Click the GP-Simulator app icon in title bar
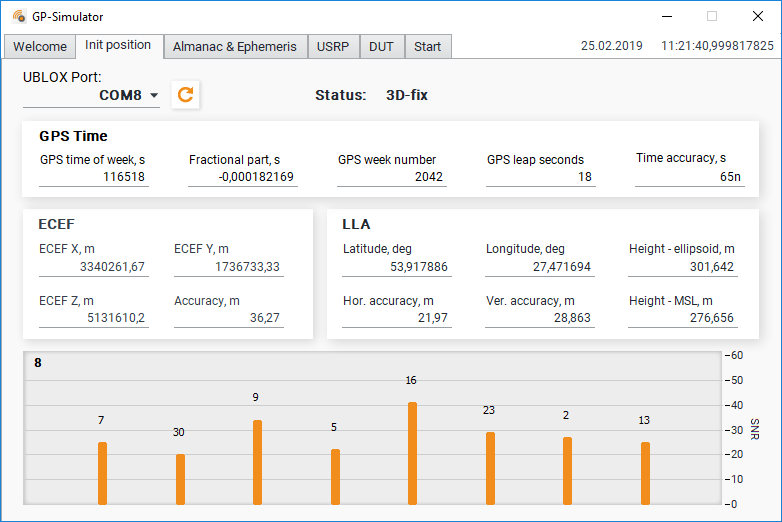The height and width of the screenshot is (522, 782). 19,16
